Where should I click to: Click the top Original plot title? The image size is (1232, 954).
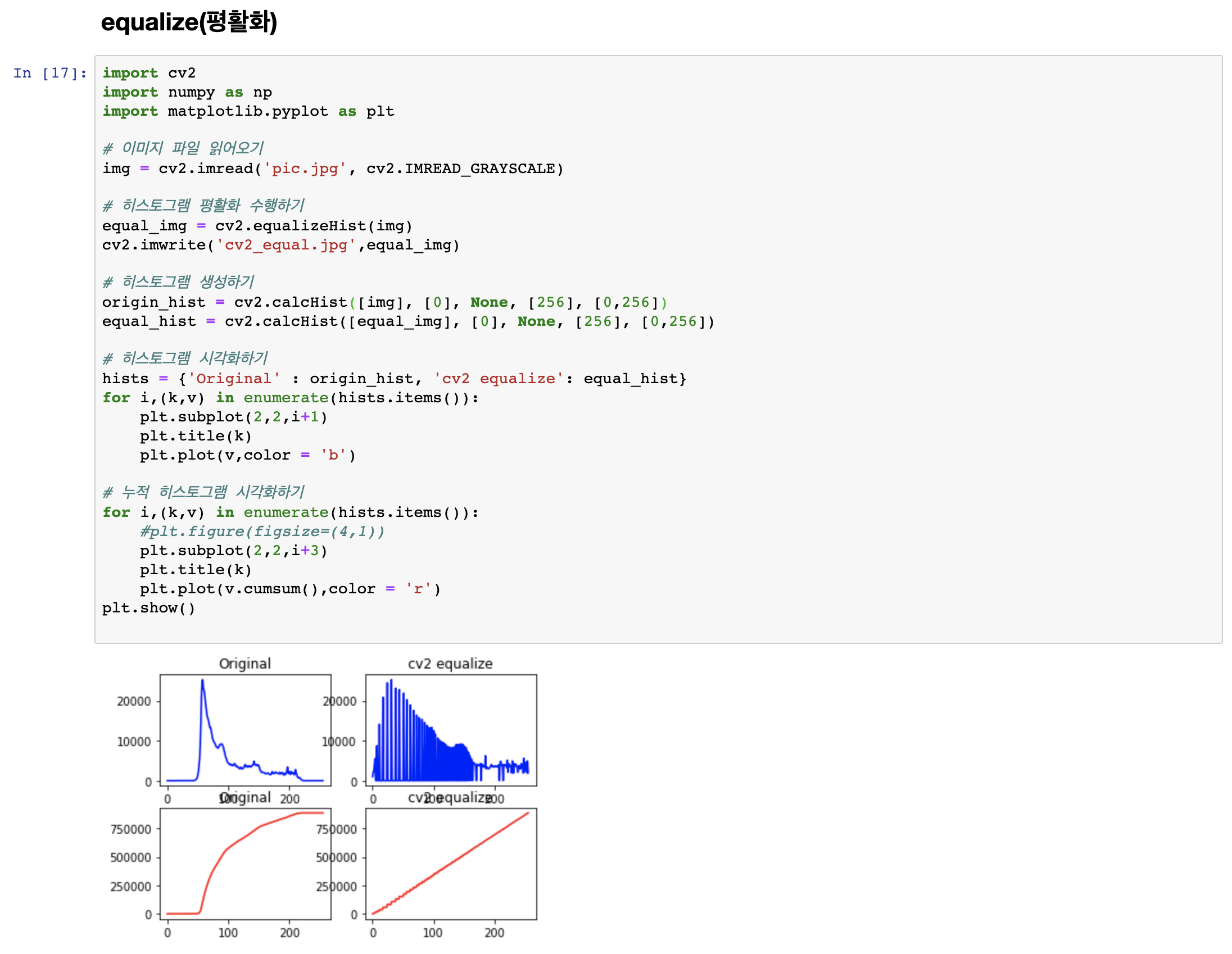[245, 664]
